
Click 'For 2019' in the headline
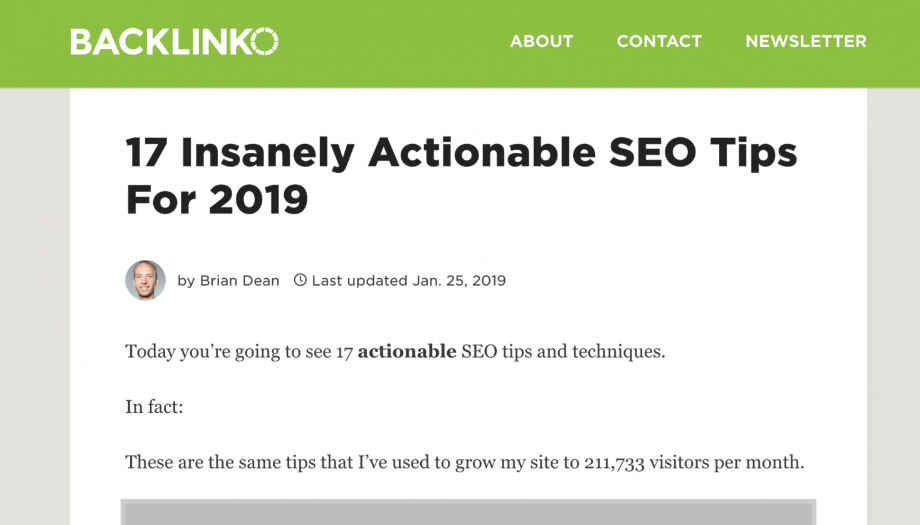217,199
